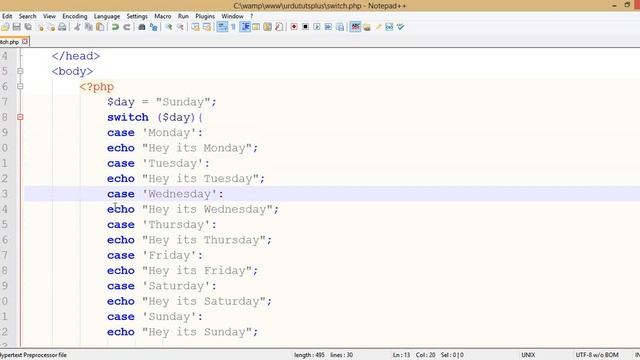The width and height of the screenshot is (640, 360).
Task: Toggle the Indent Guide toolbar icon
Action: 245,27
